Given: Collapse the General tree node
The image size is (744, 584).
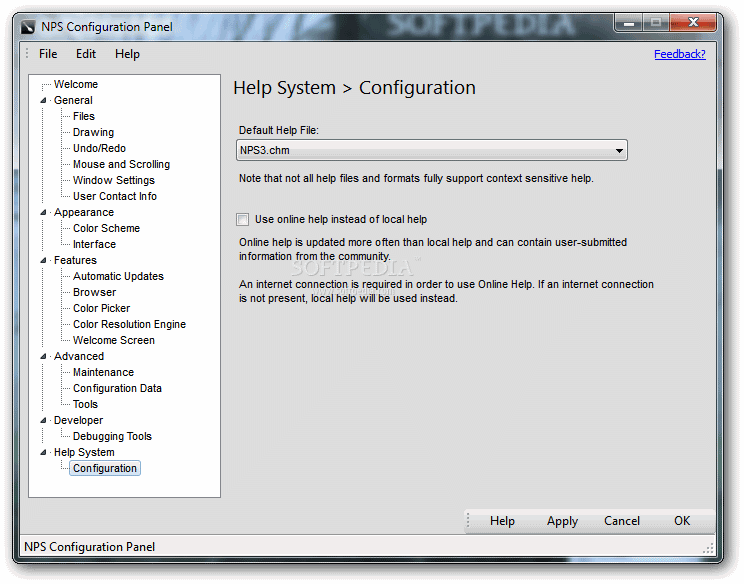Looking at the screenshot, I should pos(43,101).
